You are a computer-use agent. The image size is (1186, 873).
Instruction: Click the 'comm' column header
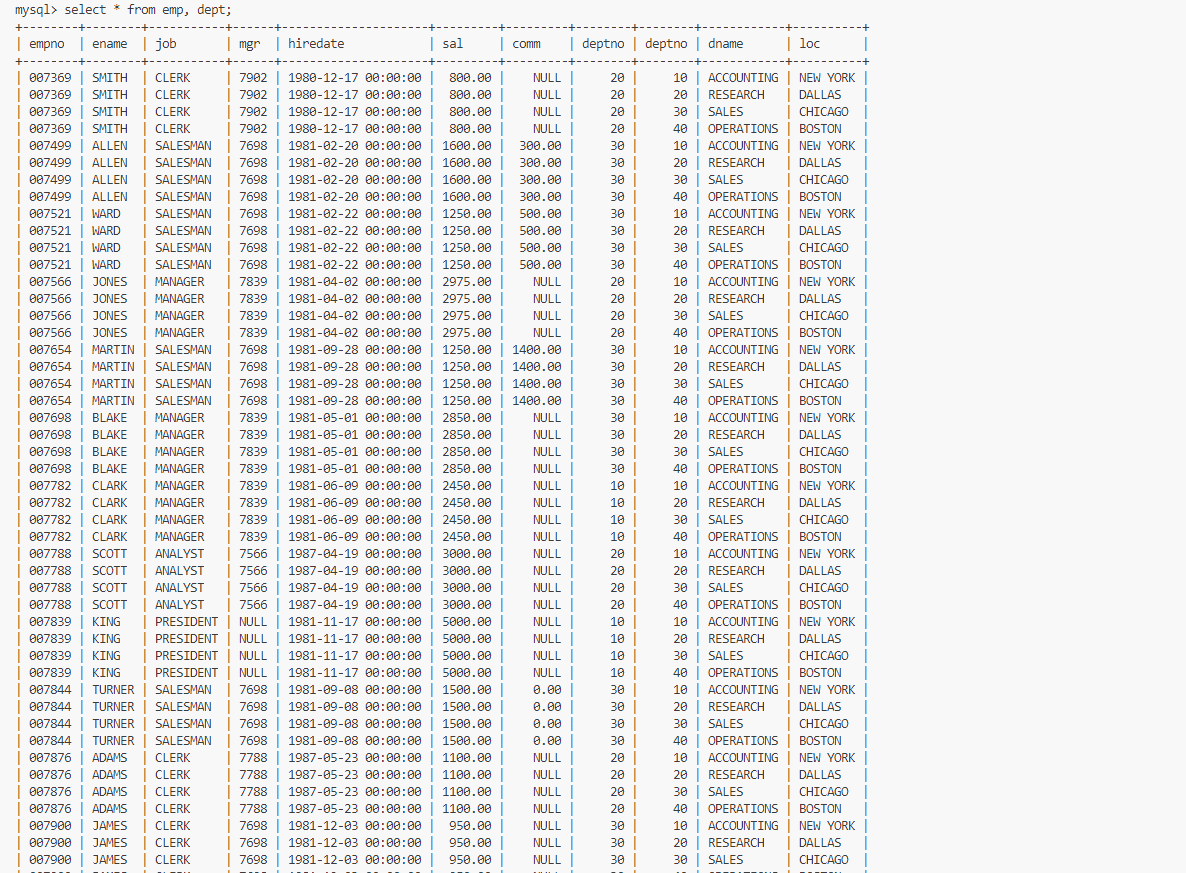526,44
